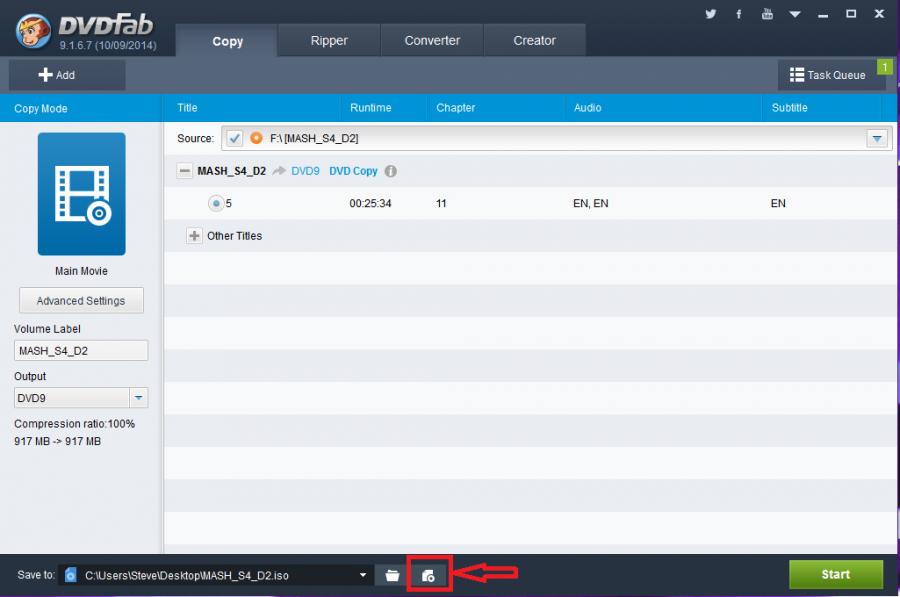Viewport: 900px width, 597px height.
Task: Switch to the Converter tab
Action: click(x=432, y=41)
